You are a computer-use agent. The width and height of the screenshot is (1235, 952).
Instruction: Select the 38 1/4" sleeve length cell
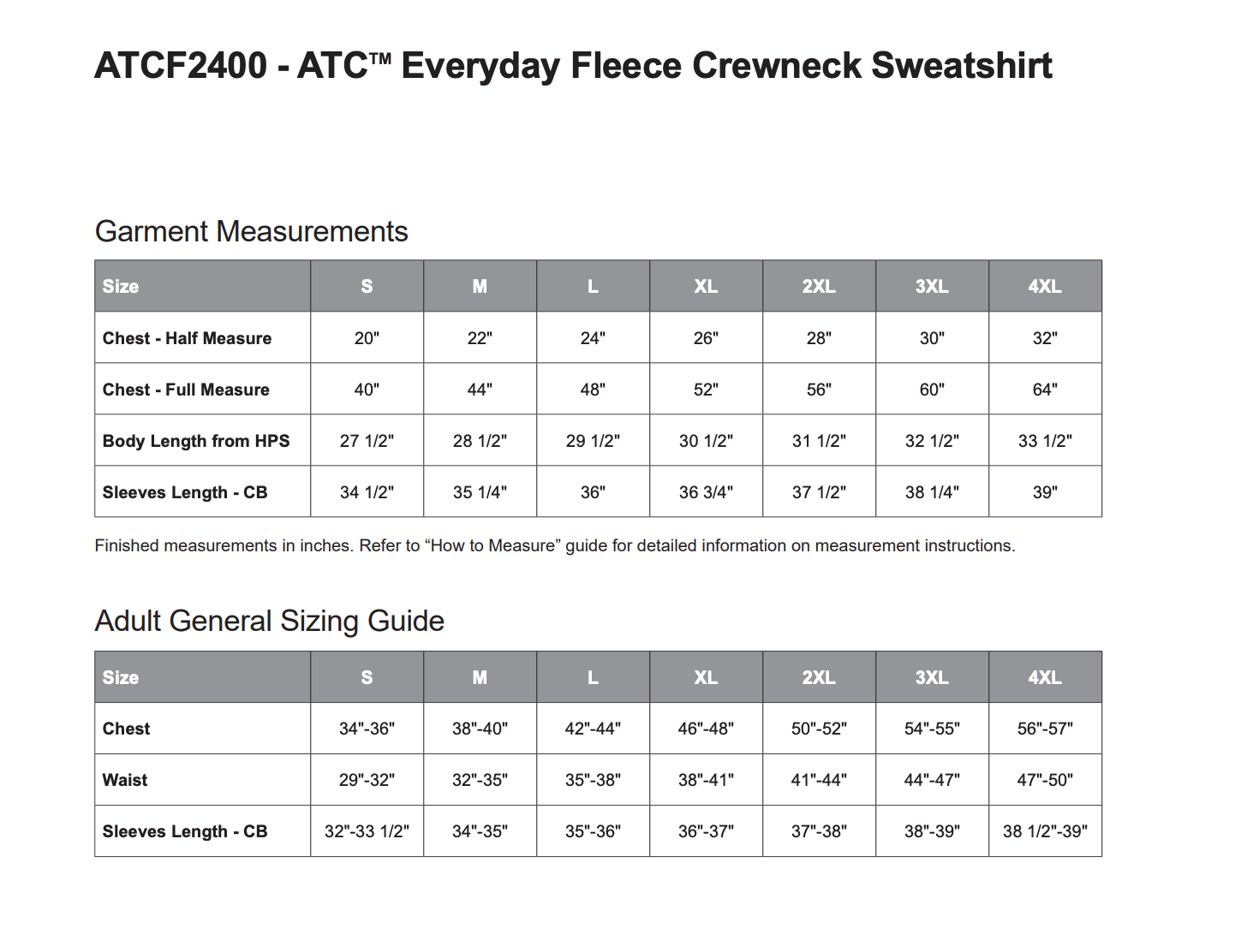(931, 492)
